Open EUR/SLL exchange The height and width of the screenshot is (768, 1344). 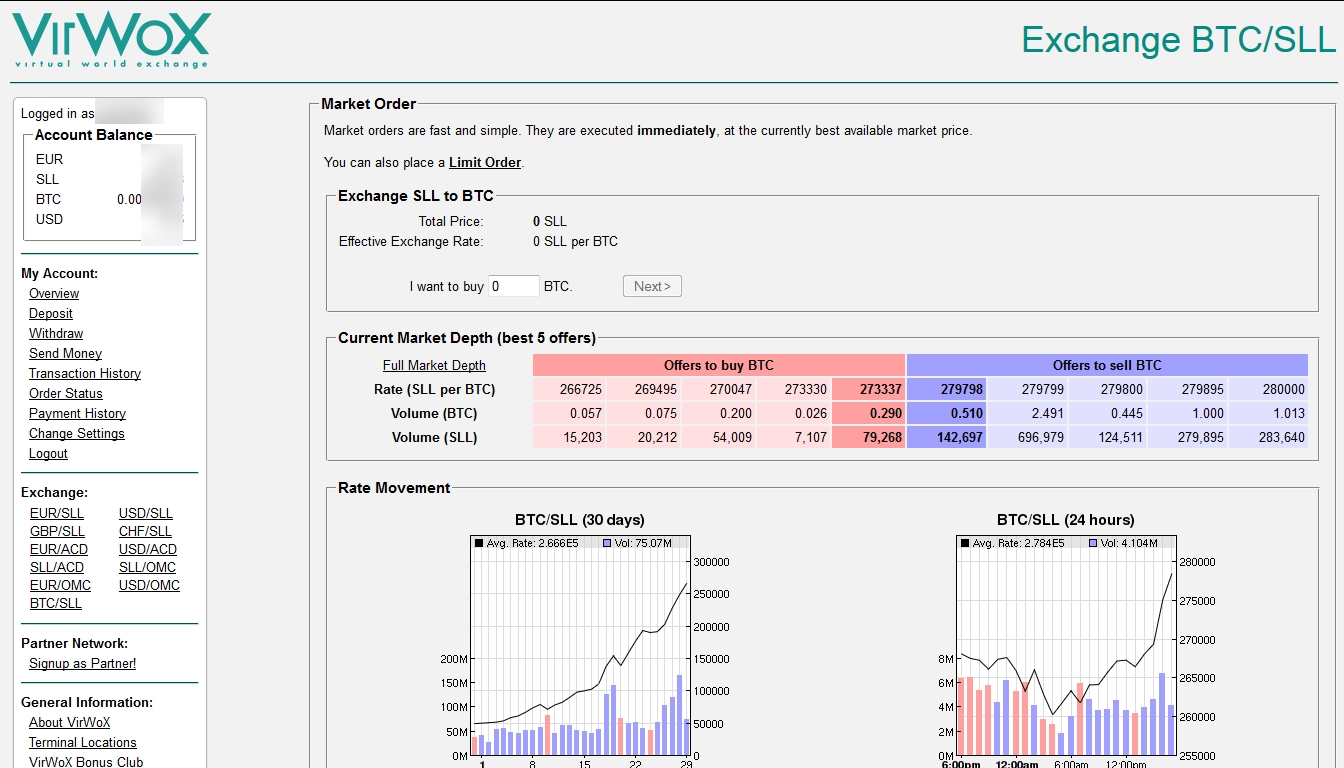click(x=57, y=514)
